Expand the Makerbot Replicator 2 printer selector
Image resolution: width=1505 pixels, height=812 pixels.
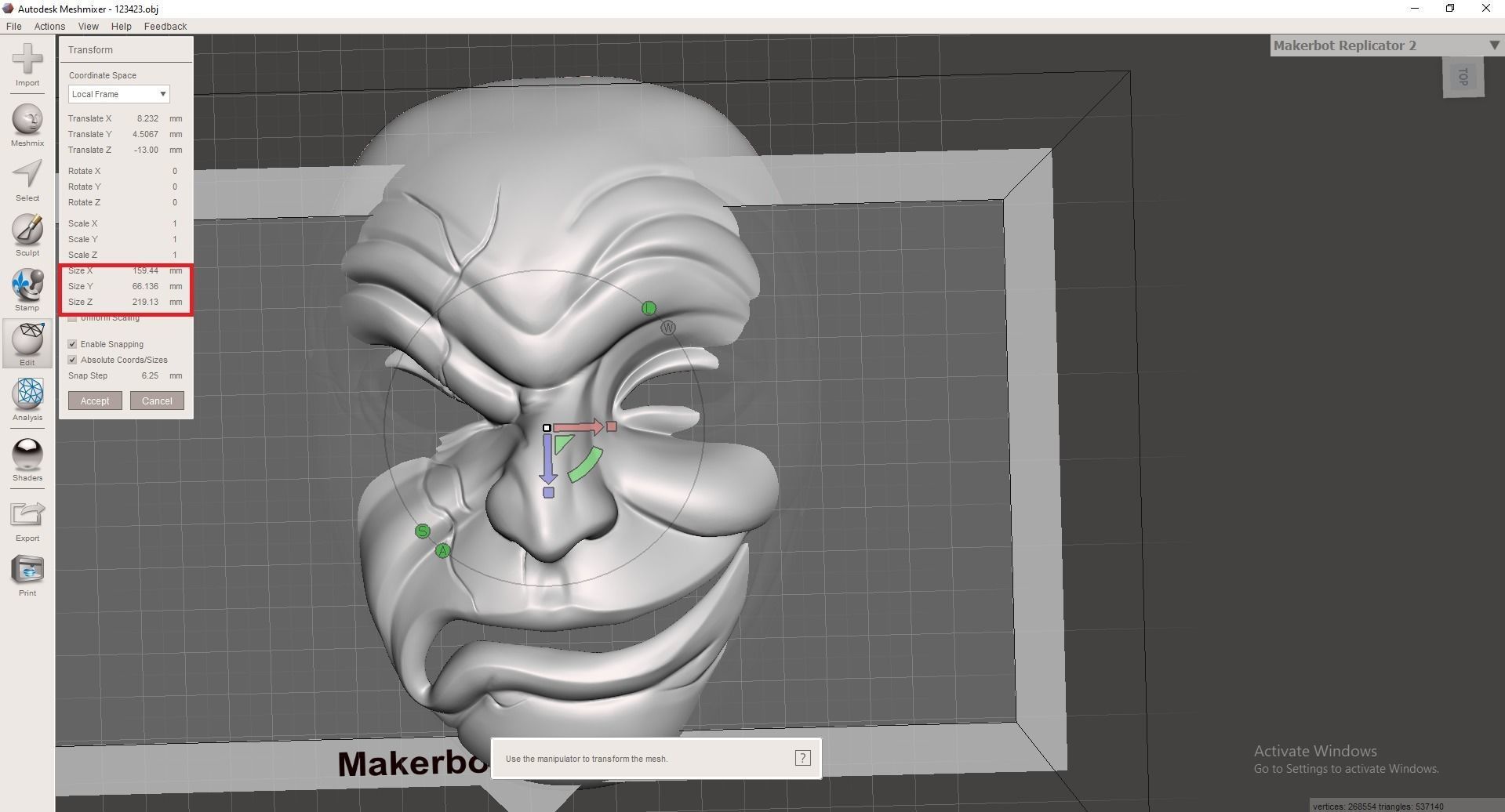click(1494, 45)
